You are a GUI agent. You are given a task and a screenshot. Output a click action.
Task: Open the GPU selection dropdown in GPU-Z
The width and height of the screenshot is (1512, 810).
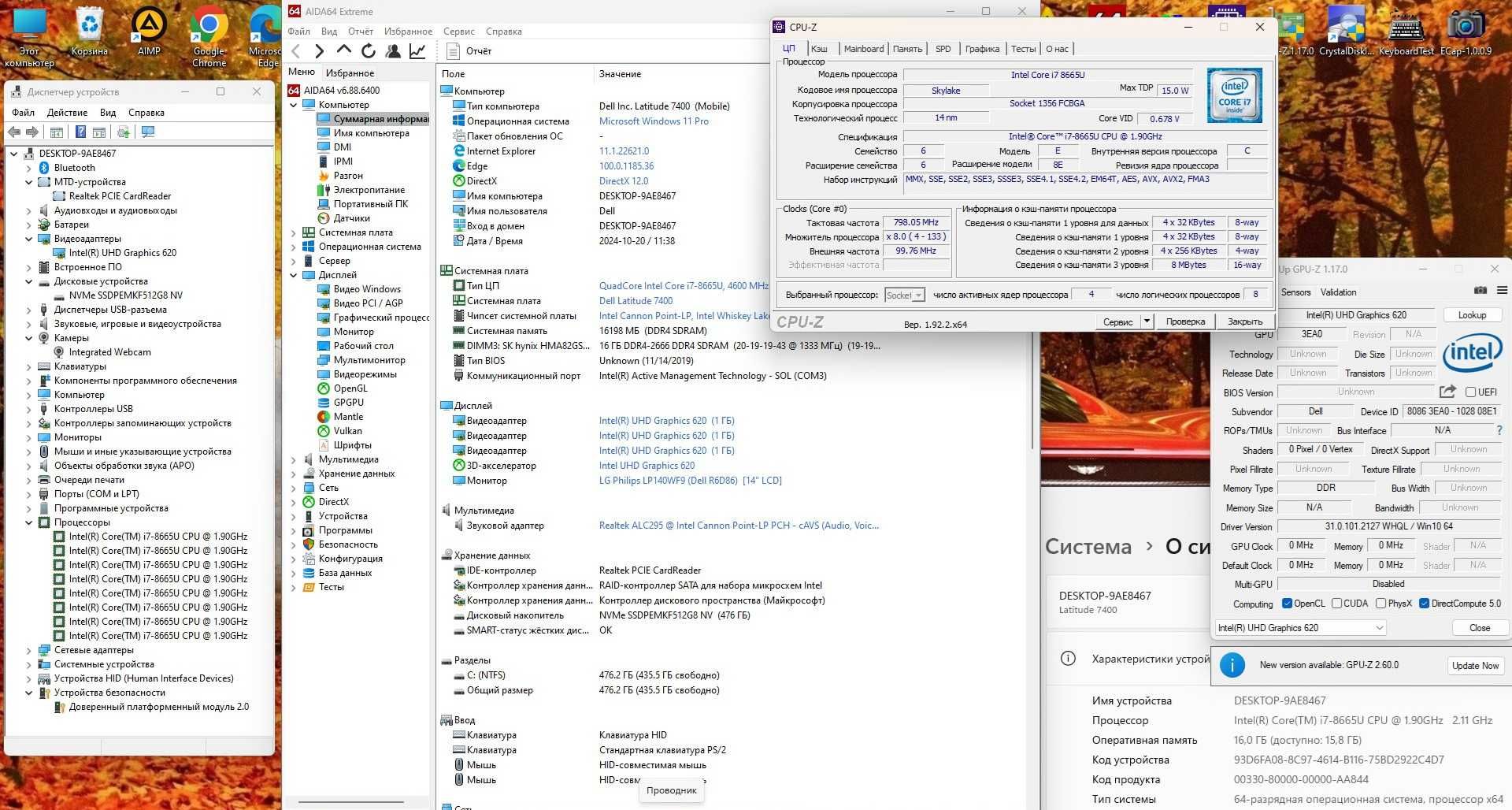click(1300, 628)
